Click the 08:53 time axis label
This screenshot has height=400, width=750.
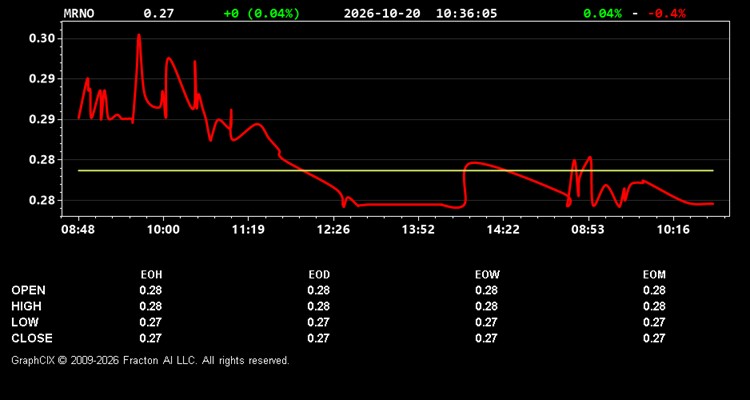tap(588, 230)
